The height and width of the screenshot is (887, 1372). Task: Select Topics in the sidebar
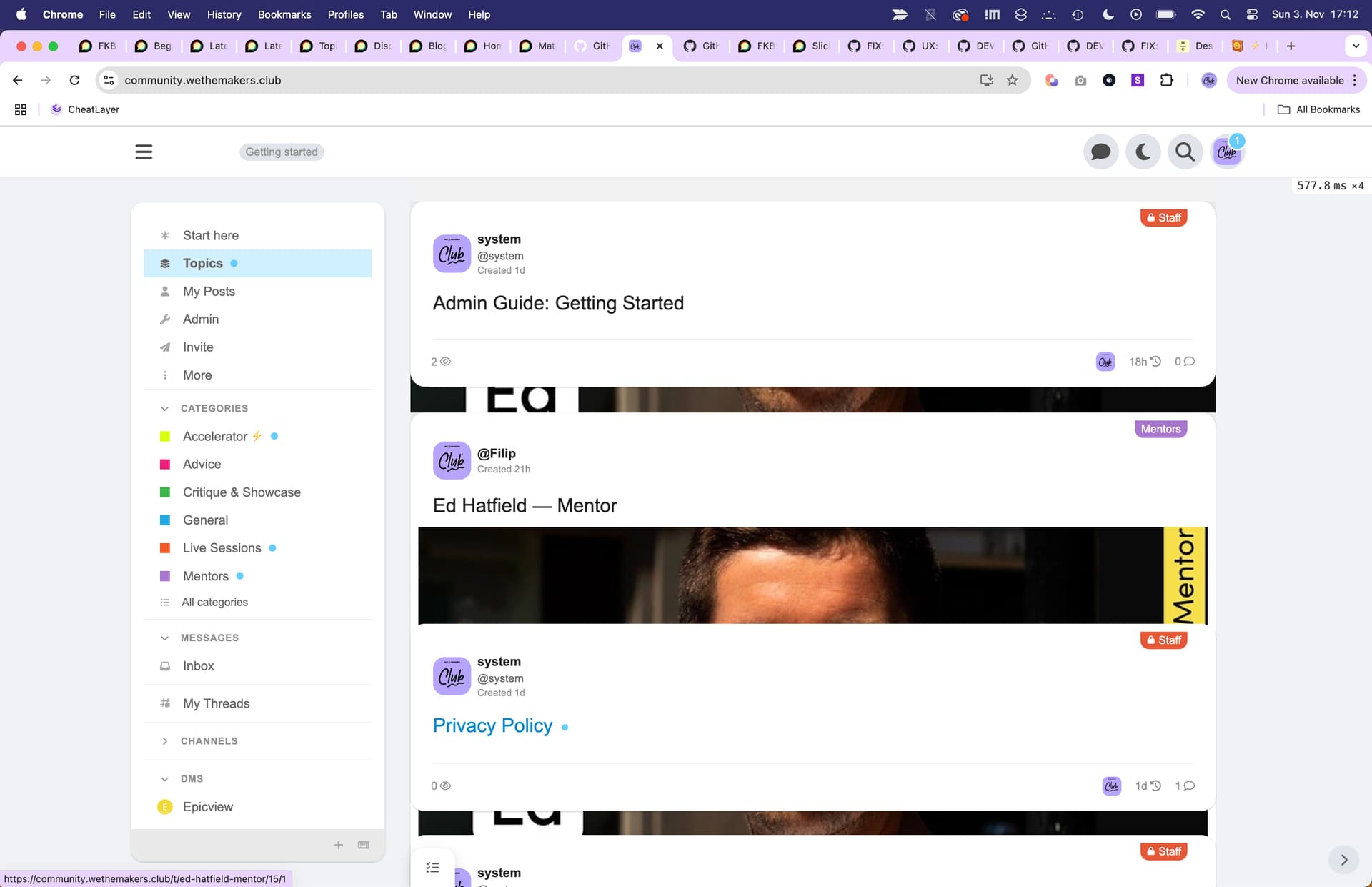pos(203,263)
